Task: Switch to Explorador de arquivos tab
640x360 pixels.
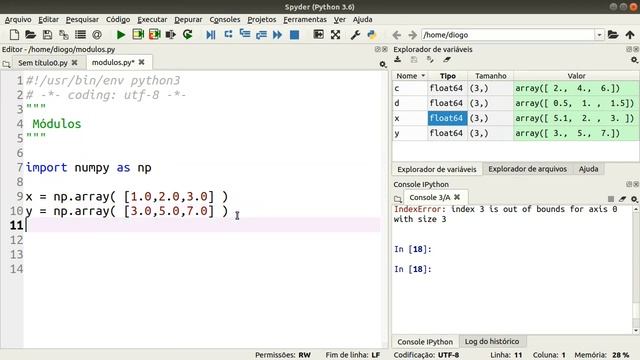Action: tap(527, 169)
